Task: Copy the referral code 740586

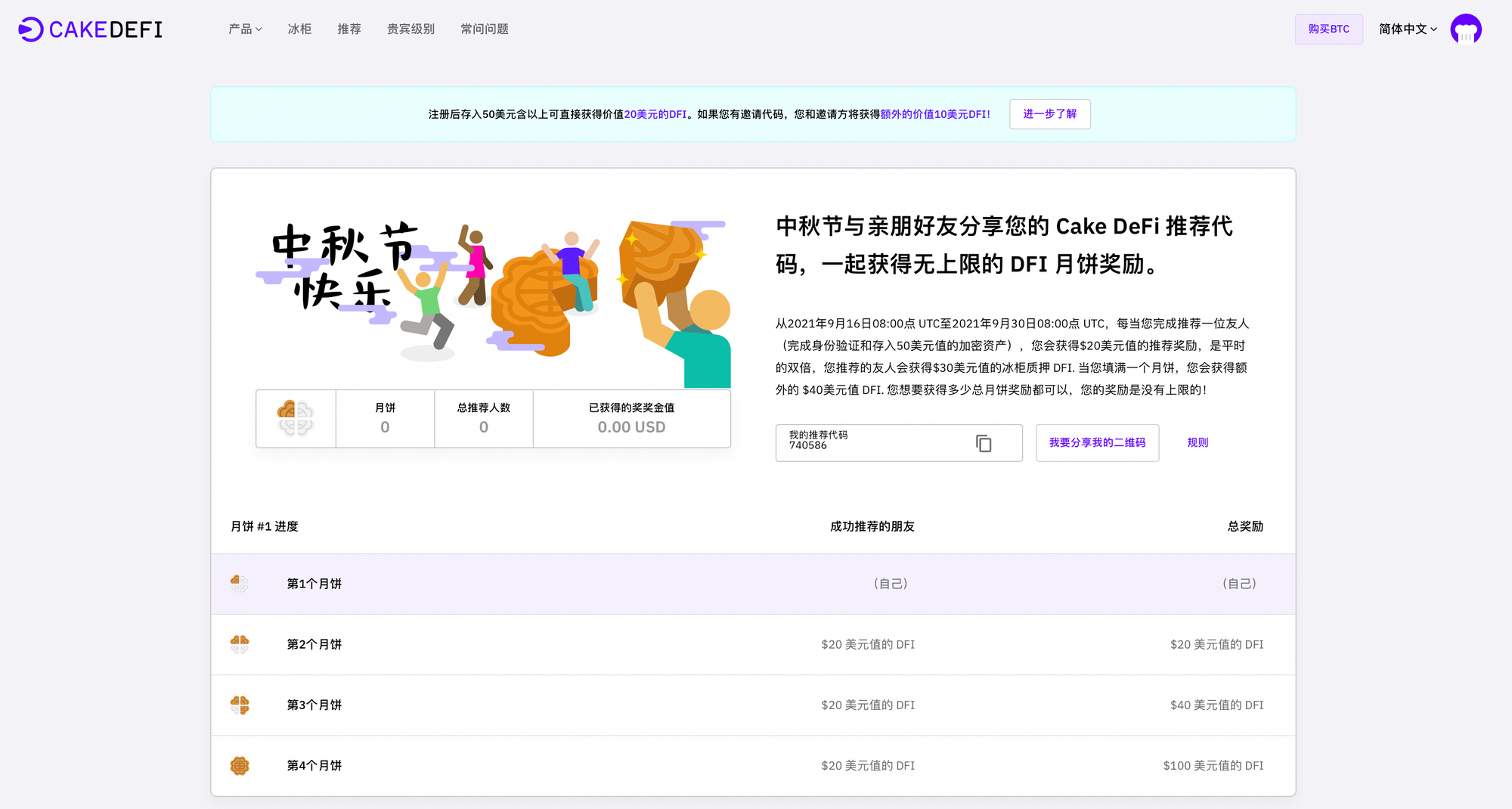Action: point(983,443)
